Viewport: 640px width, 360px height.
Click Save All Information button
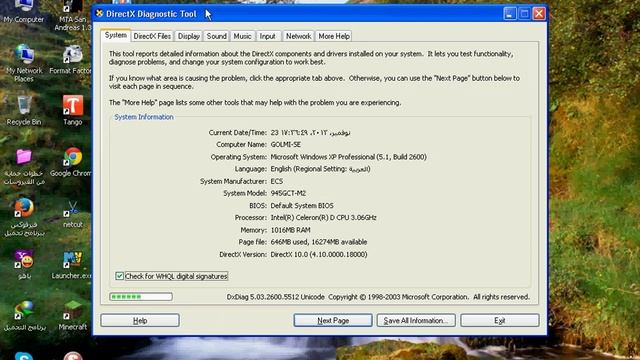point(416,320)
